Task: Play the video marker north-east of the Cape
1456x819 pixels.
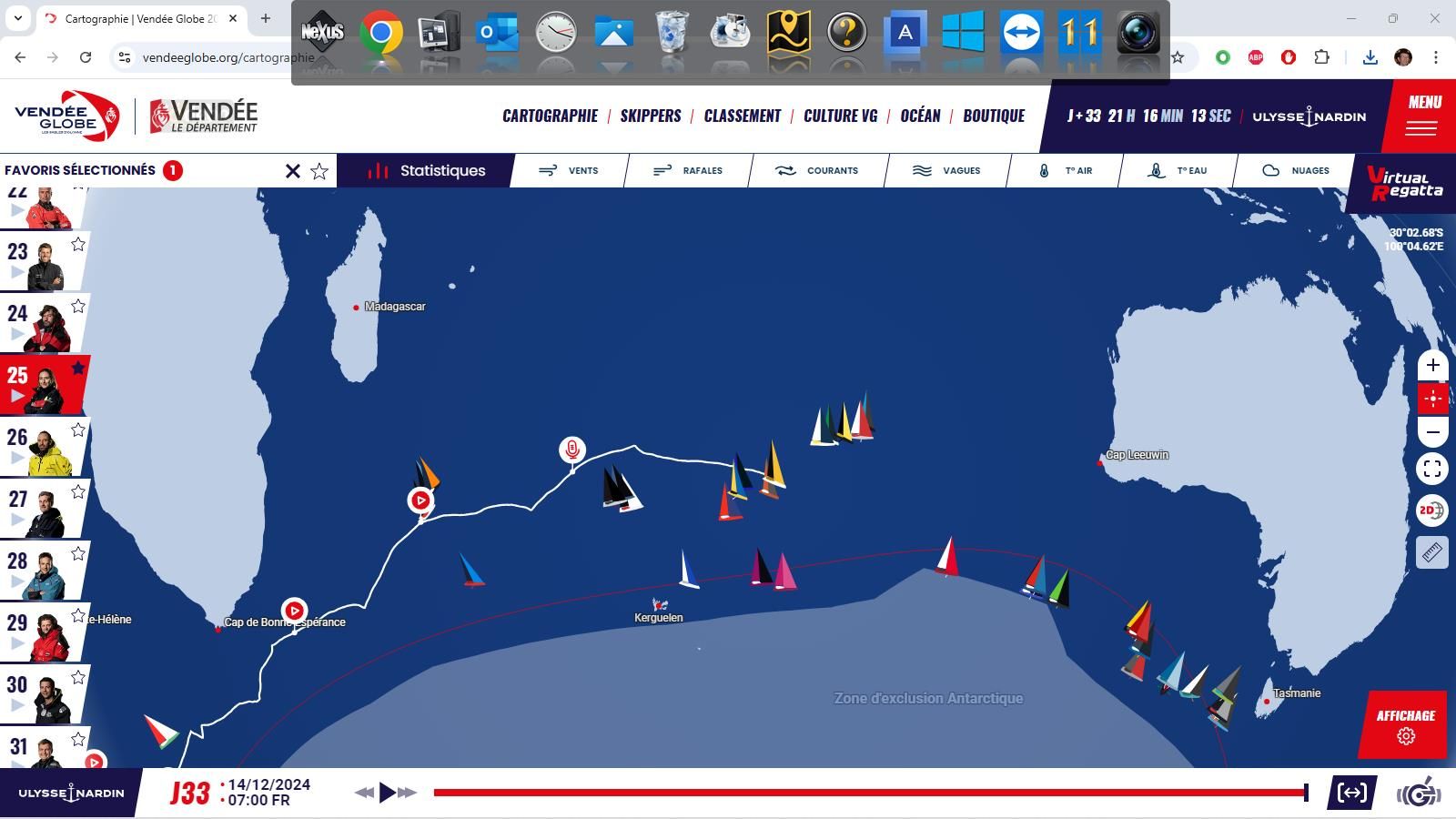Action: [x=420, y=500]
